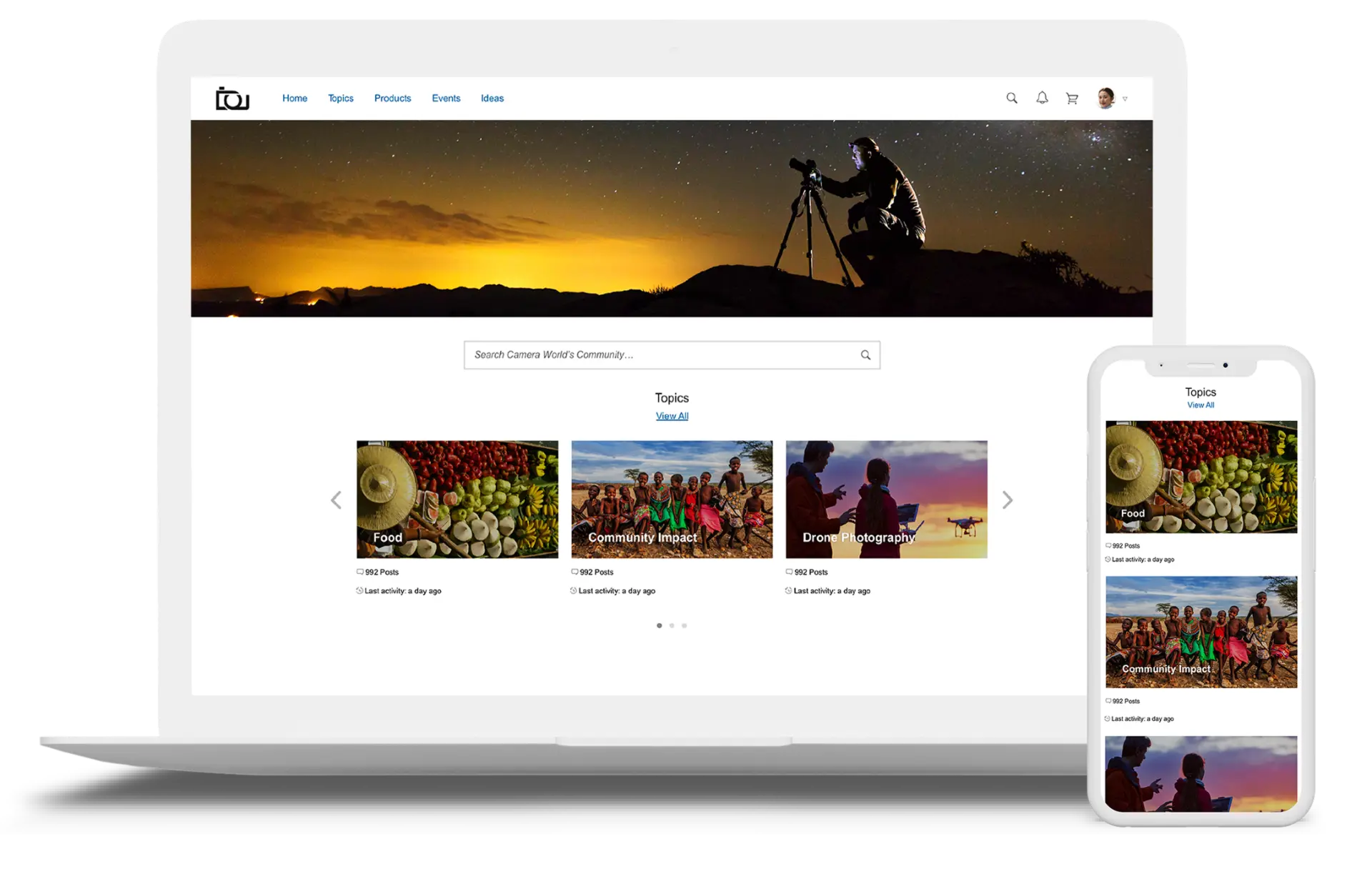Show next topics with right chevron
The width and height of the screenshot is (1372, 874).
[x=1008, y=500]
